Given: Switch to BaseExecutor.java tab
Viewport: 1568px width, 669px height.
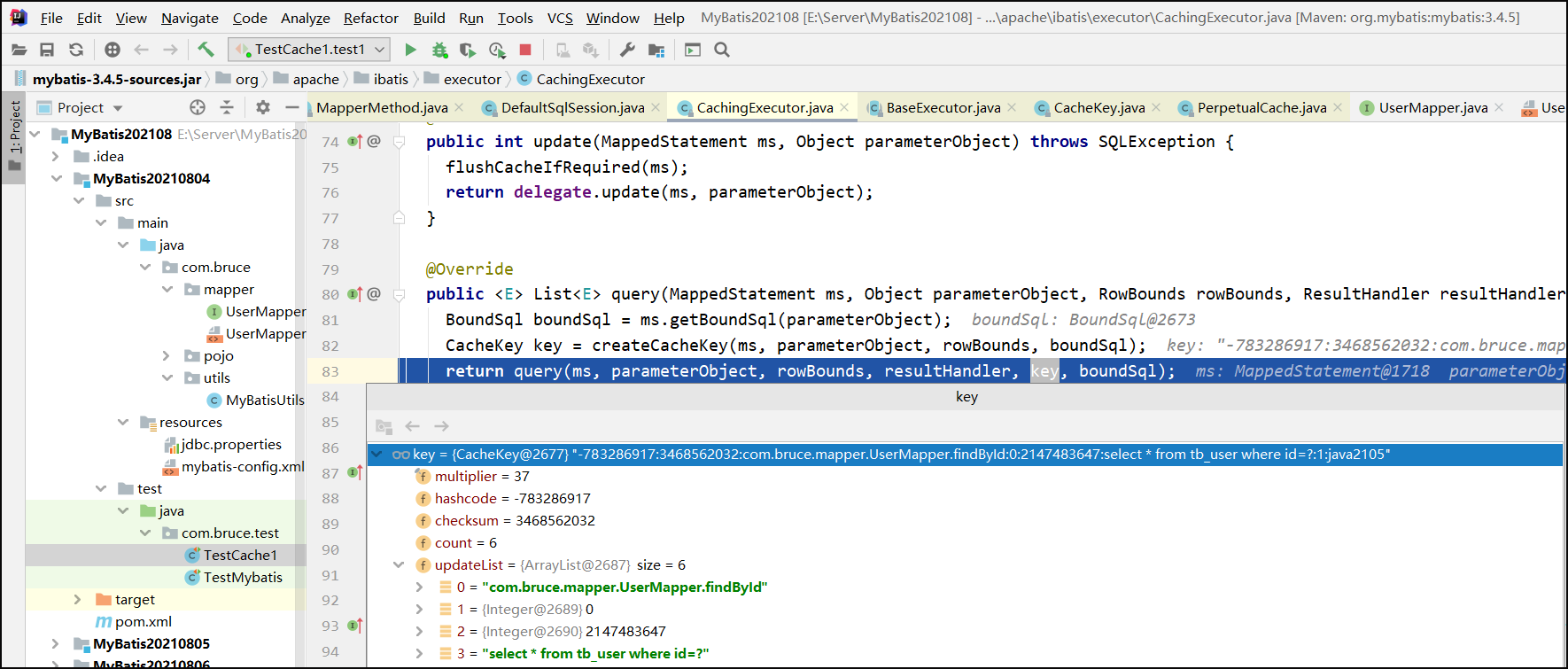Looking at the screenshot, I should (x=943, y=107).
